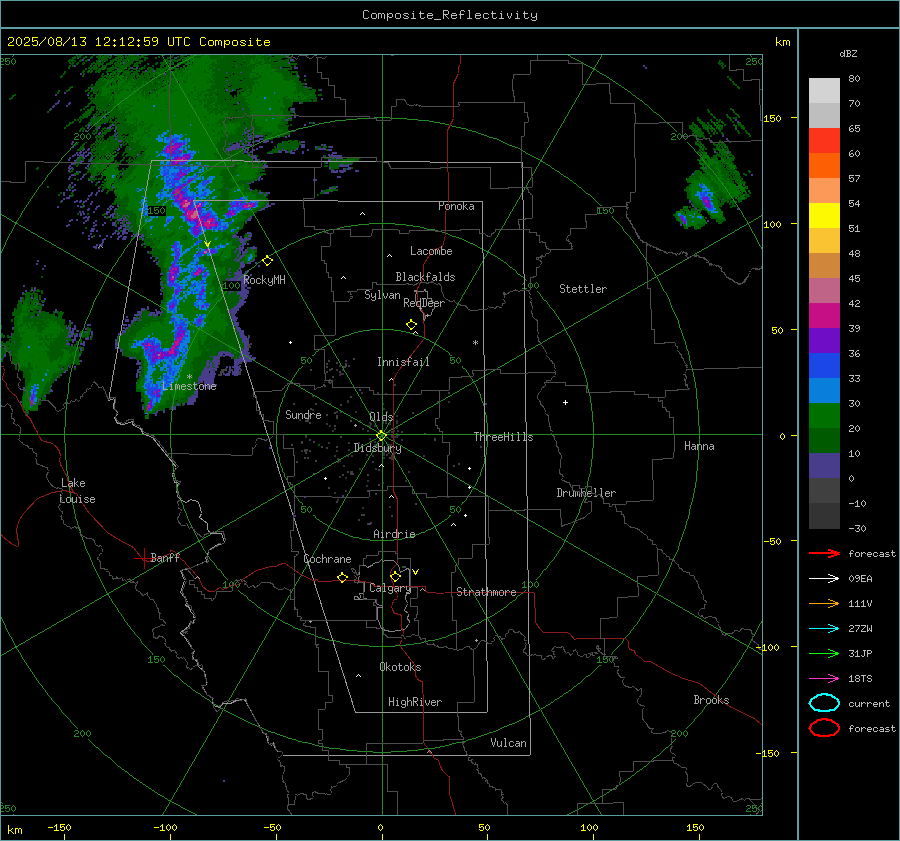This screenshot has width=900, height=841.
Task: Click the bright green swatch in dBZ legend
Action: (824, 416)
